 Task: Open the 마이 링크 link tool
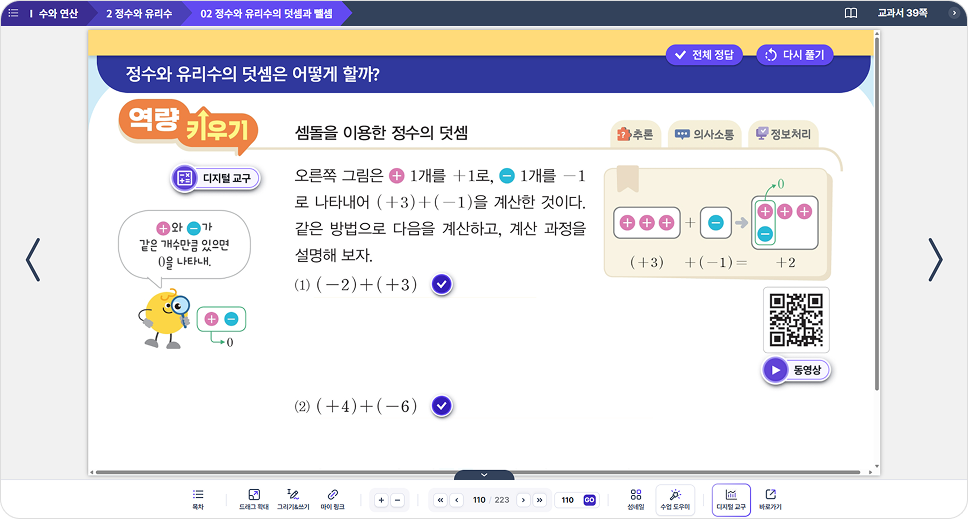[x=332, y=498]
